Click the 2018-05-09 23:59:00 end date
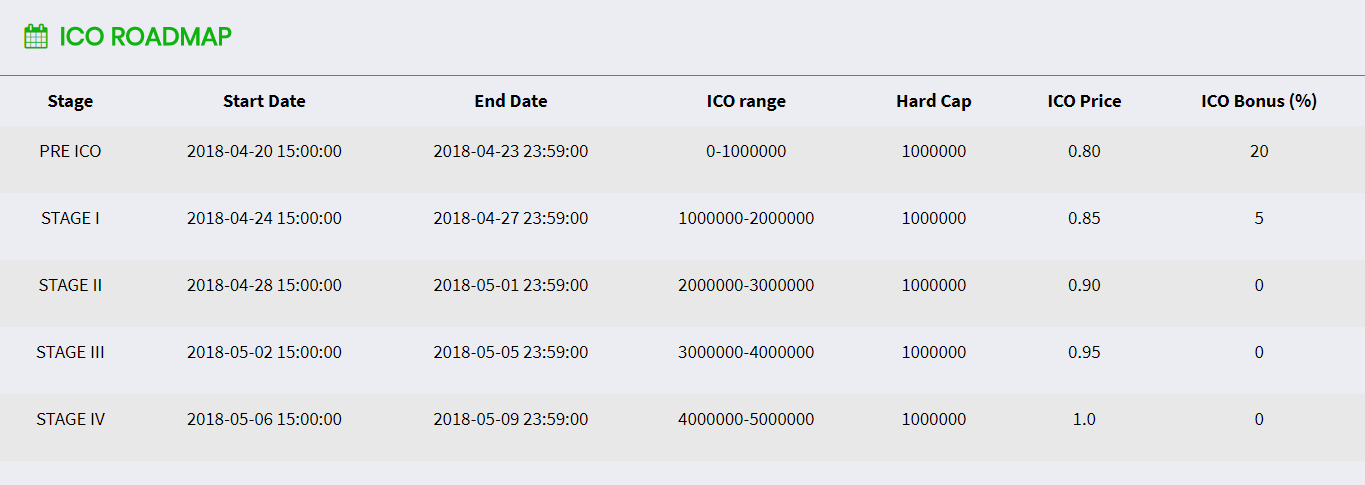Image resolution: width=1365 pixels, height=485 pixels. [x=511, y=419]
